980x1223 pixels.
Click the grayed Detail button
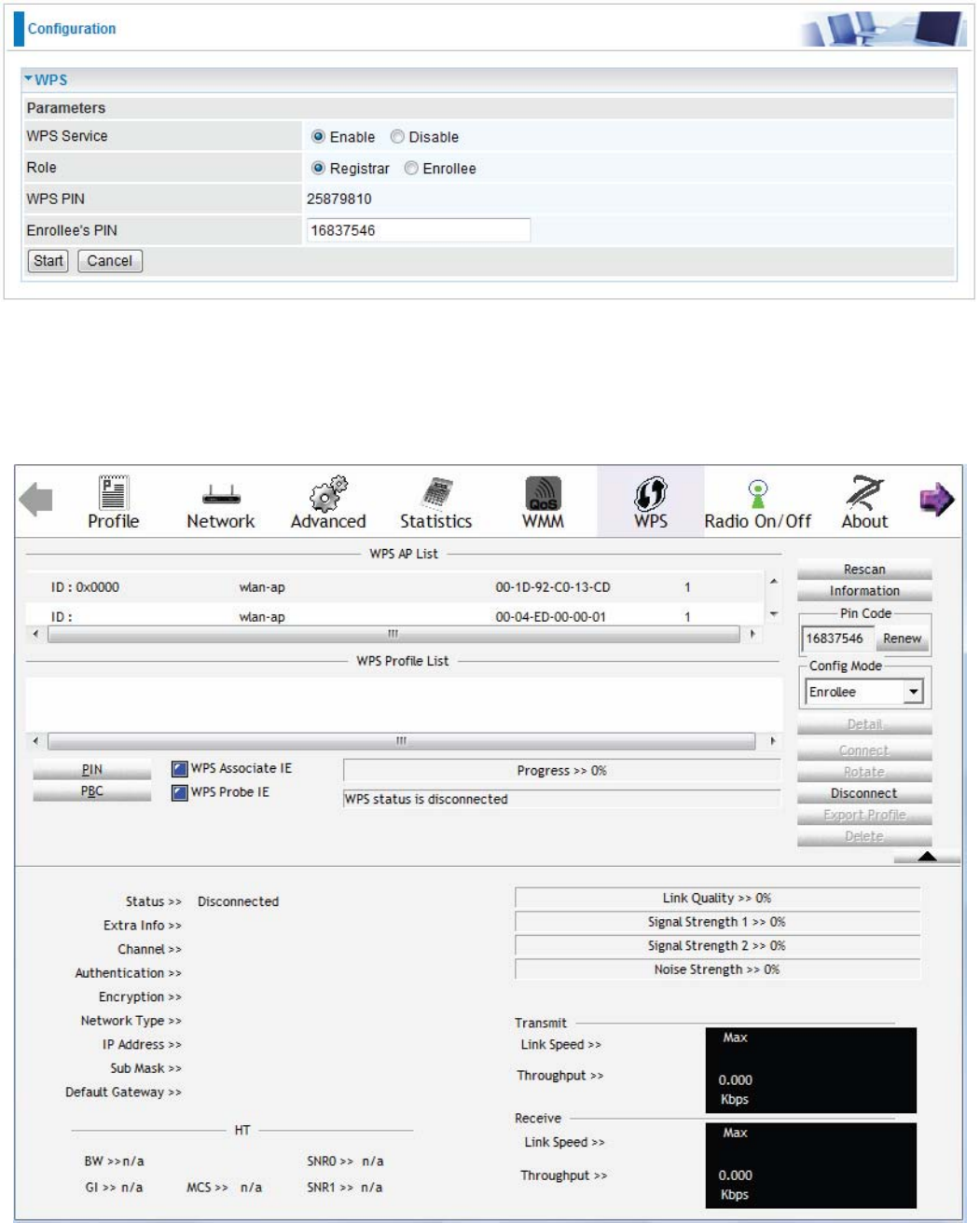coord(864,724)
